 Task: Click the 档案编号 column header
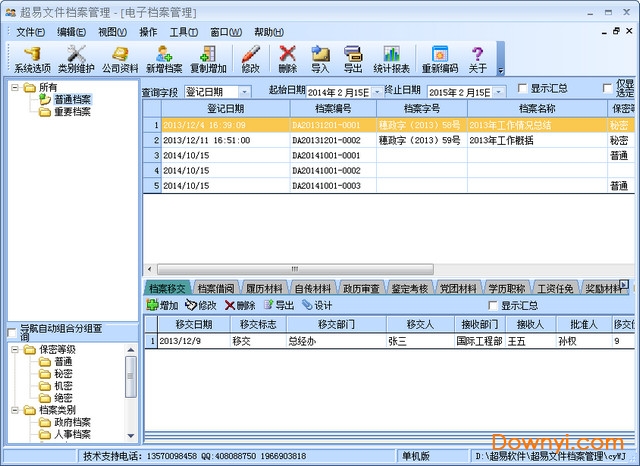click(x=333, y=109)
